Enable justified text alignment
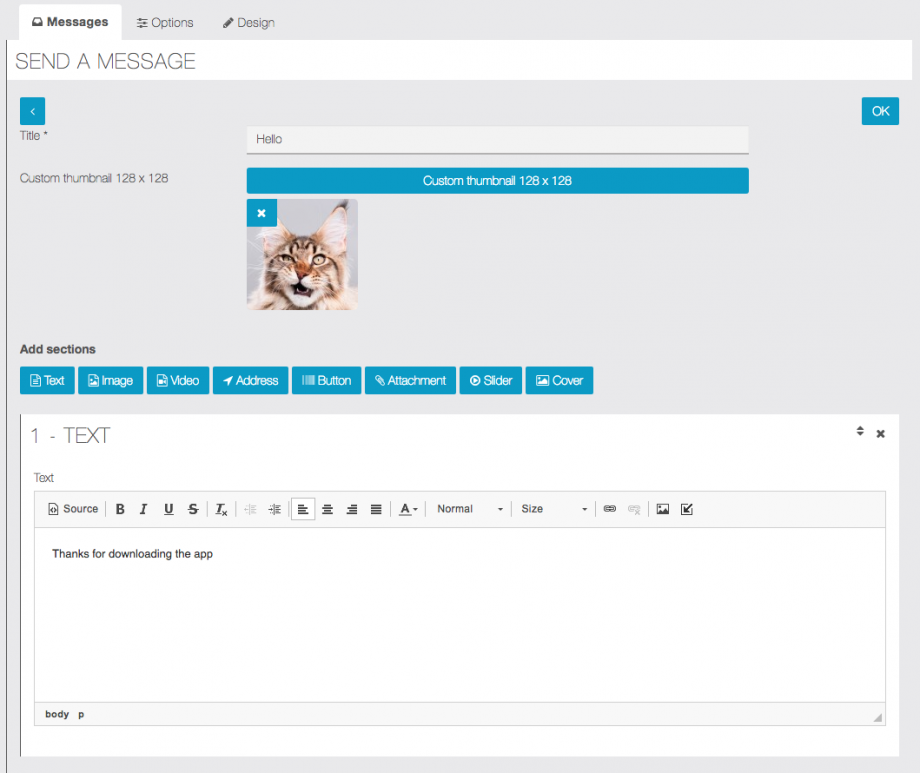Screen dimensions: 920x773 (375, 509)
